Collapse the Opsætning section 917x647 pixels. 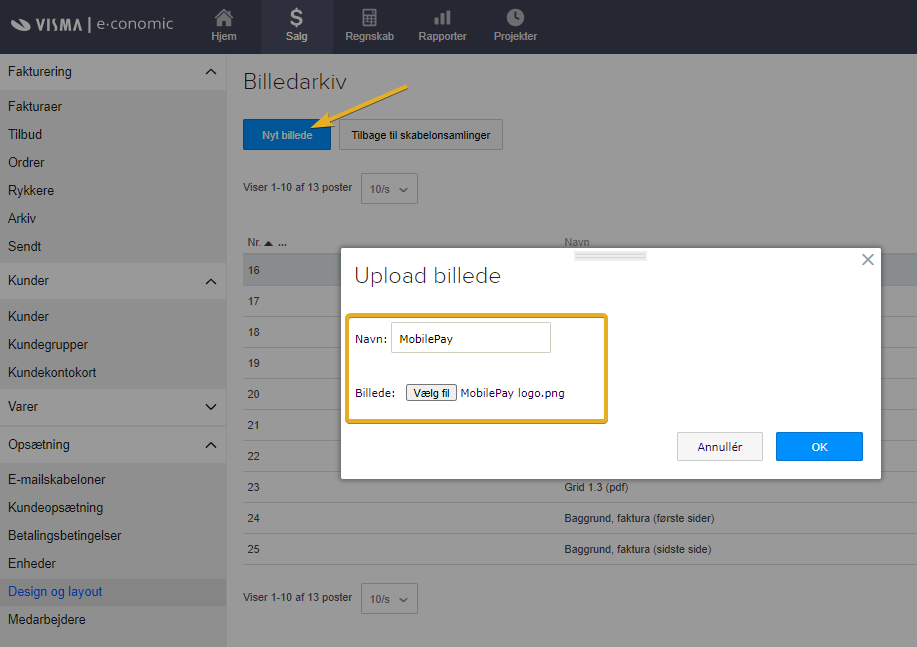tap(210, 445)
